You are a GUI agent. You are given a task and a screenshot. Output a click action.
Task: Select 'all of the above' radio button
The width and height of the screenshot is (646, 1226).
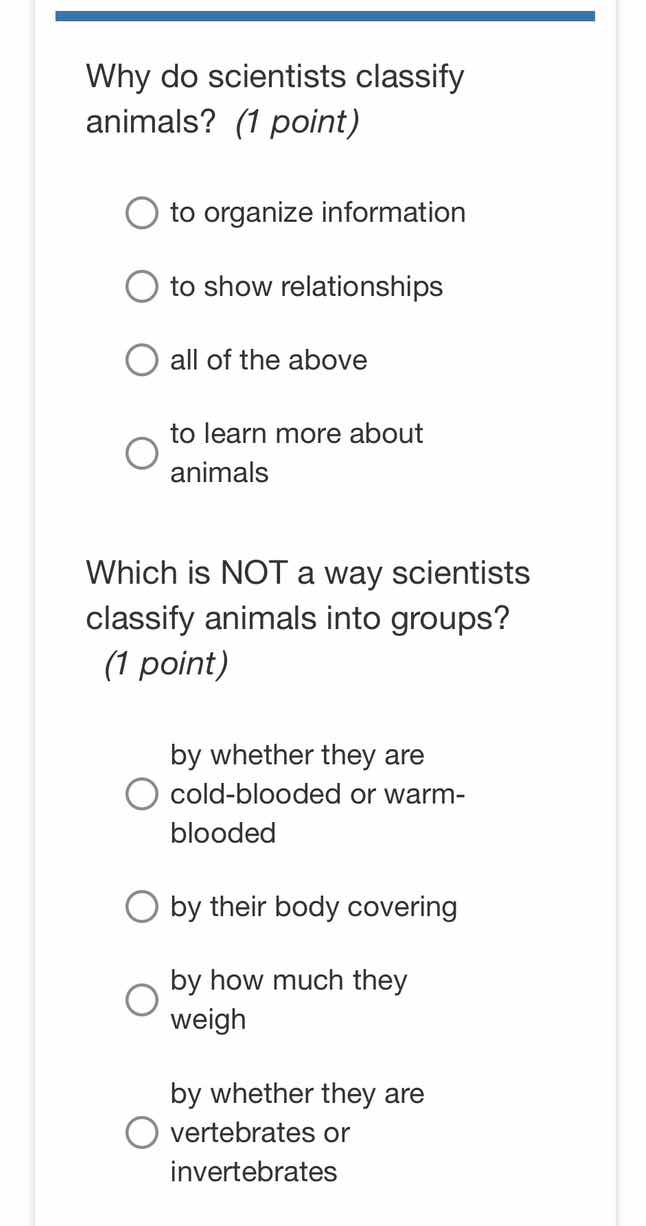tap(141, 359)
